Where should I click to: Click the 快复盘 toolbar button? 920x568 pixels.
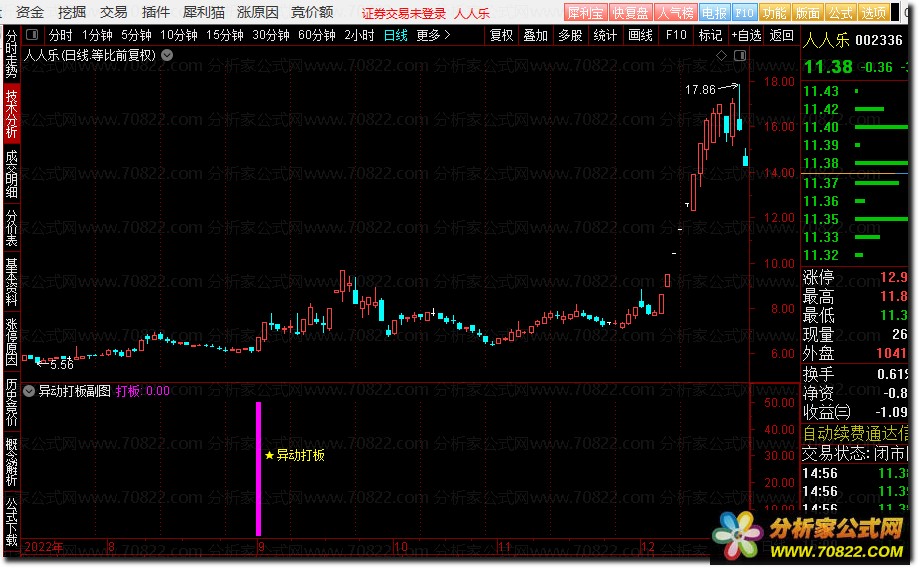coord(631,12)
